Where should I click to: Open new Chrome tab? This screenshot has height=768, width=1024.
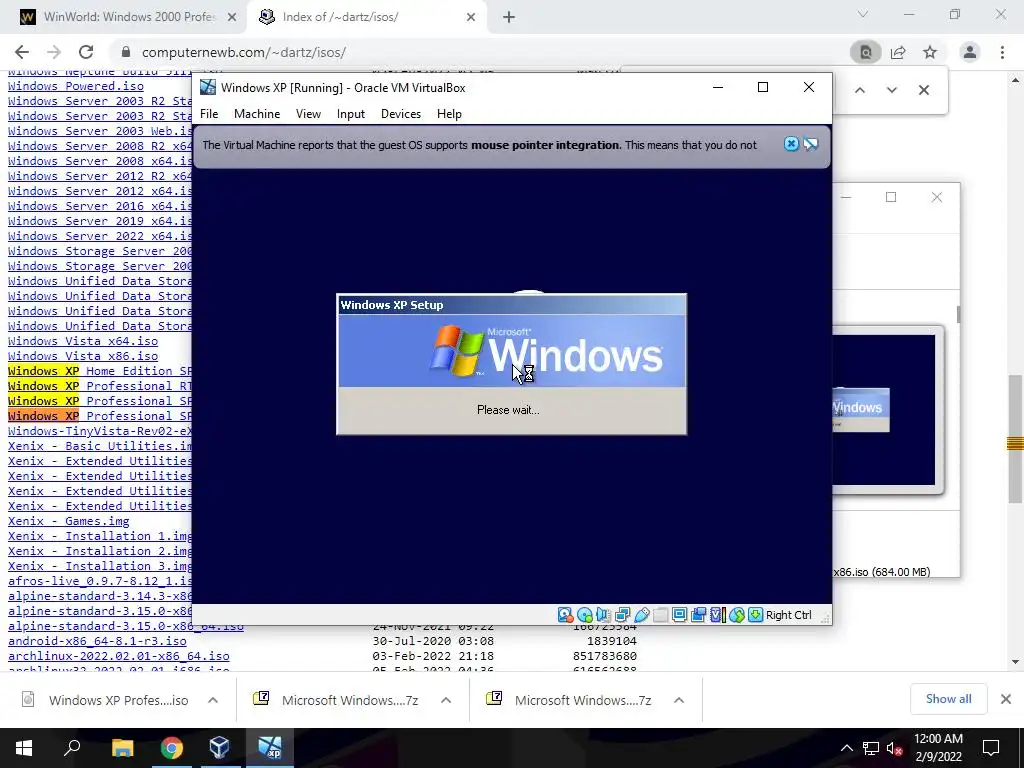509,17
